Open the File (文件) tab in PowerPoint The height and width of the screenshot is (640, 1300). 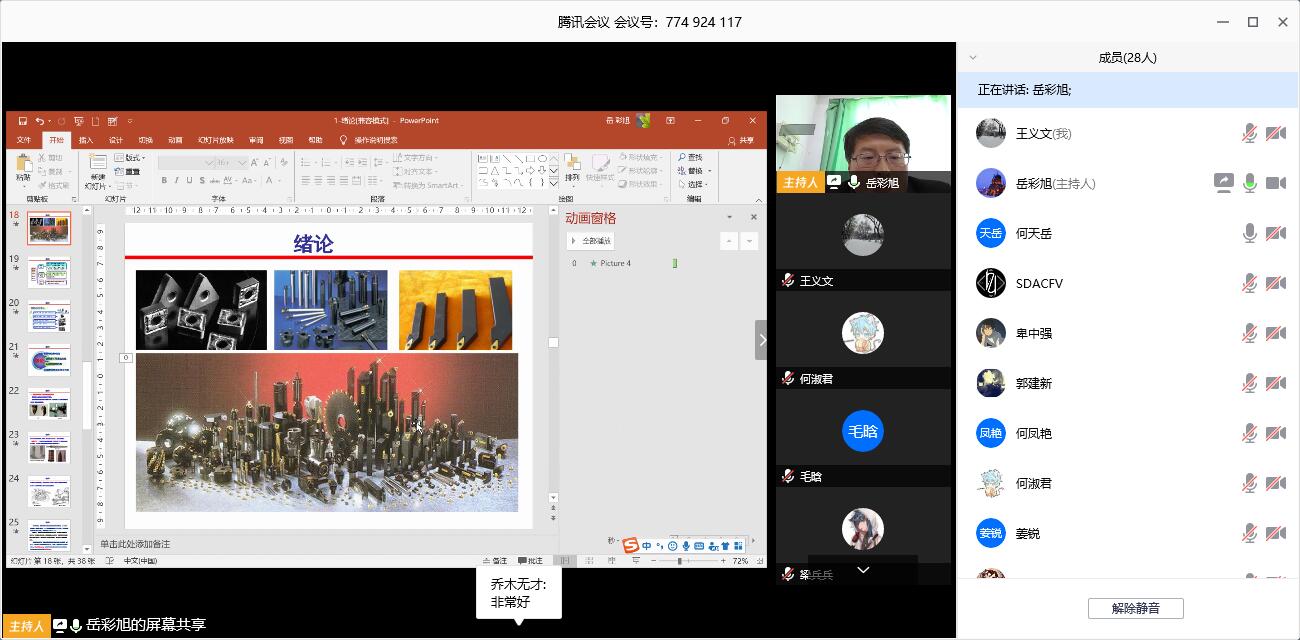[24, 141]
